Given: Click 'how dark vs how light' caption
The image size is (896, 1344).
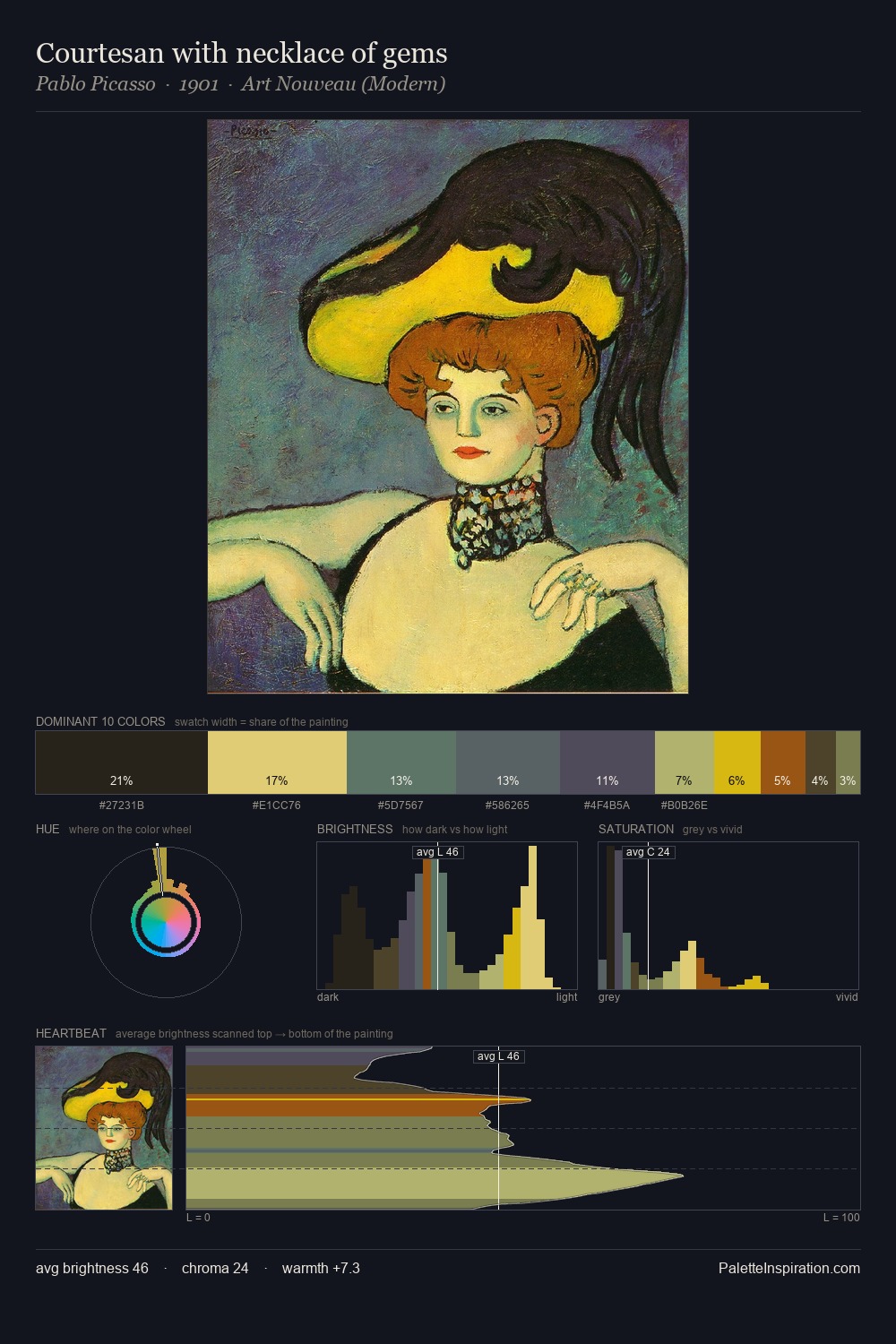Looking at the screenshot, I should (455, 830).
